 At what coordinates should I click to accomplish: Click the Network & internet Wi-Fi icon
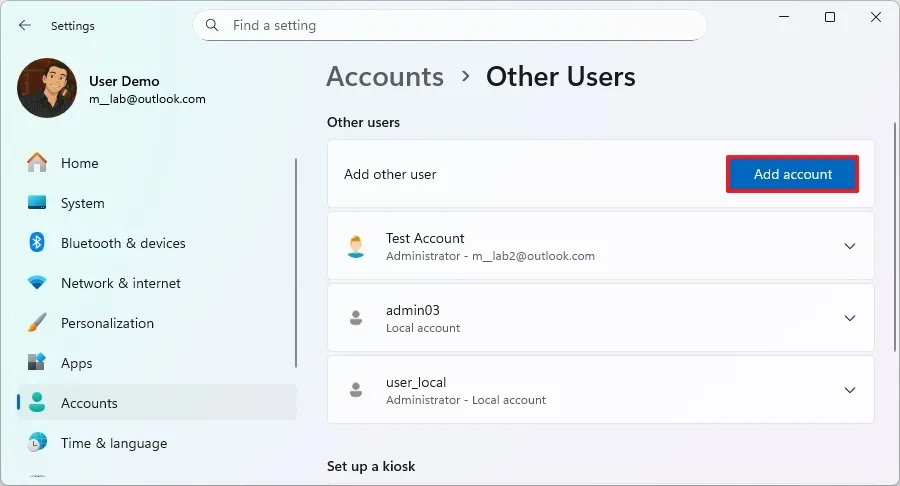tap(37, 283)
